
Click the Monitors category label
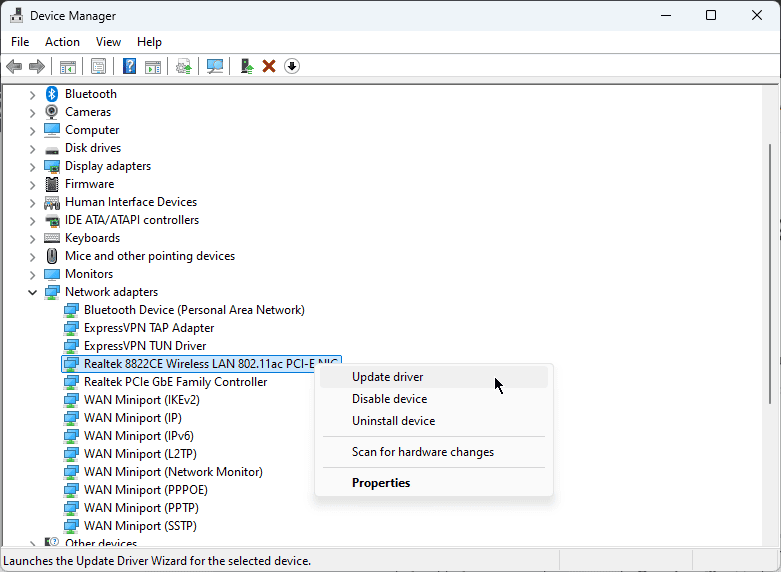pyautogui.click(x=89, y=274)
